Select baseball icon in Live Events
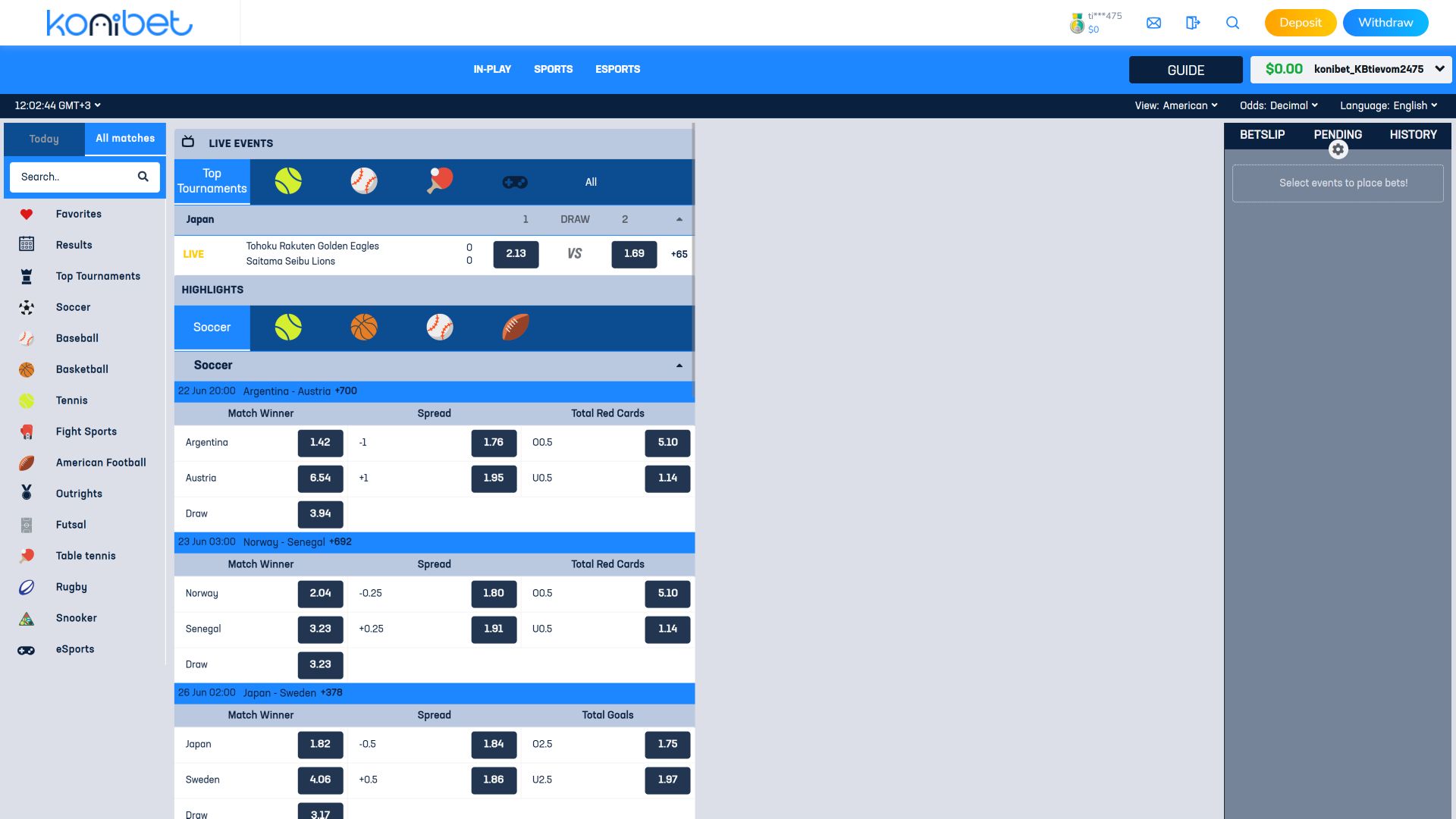Screen dimensions: 1456x819 coord(364,181)
